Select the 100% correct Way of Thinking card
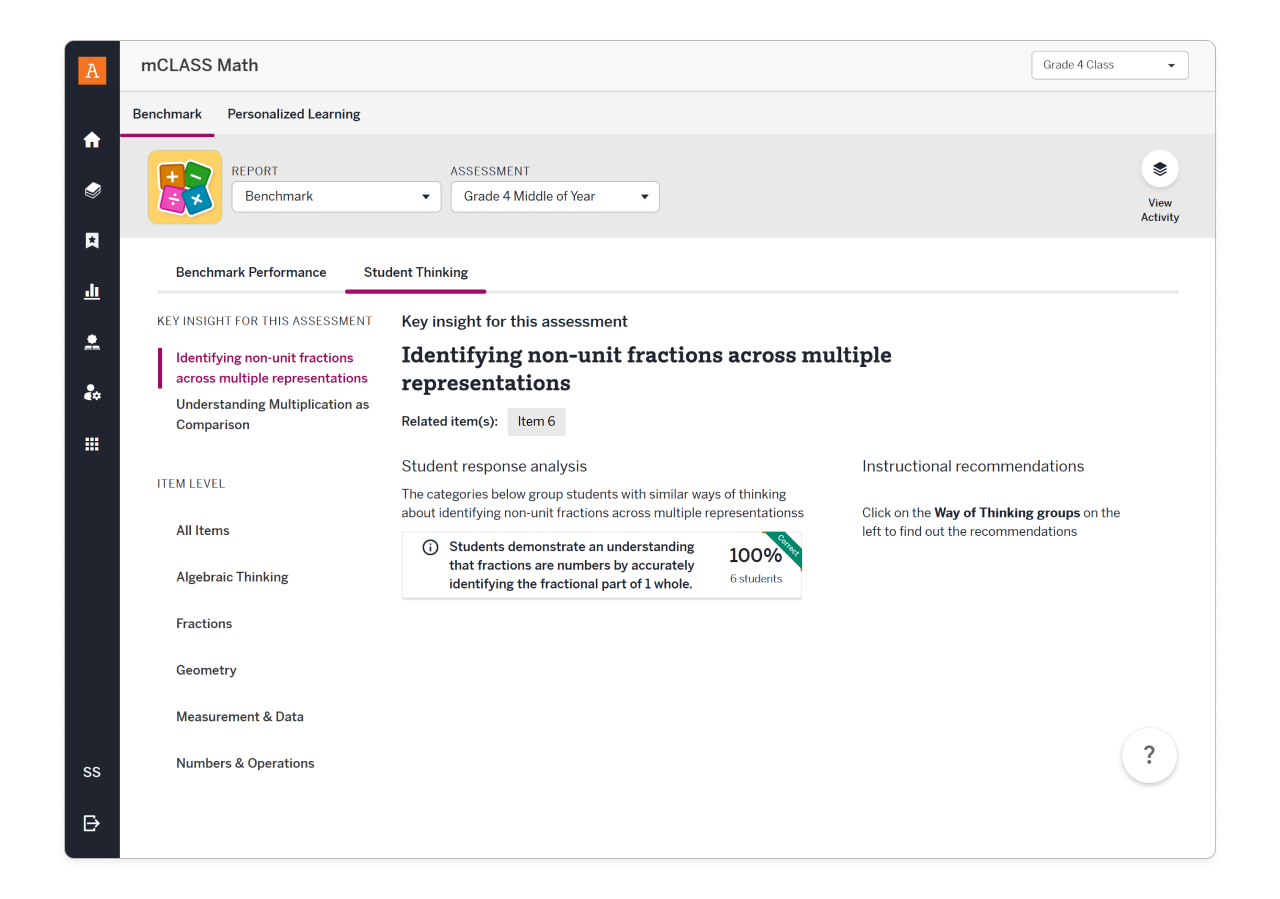Image resolution: width=1280 pixels, height=899 pixels. pyautogui.click(x=602, y=565)
